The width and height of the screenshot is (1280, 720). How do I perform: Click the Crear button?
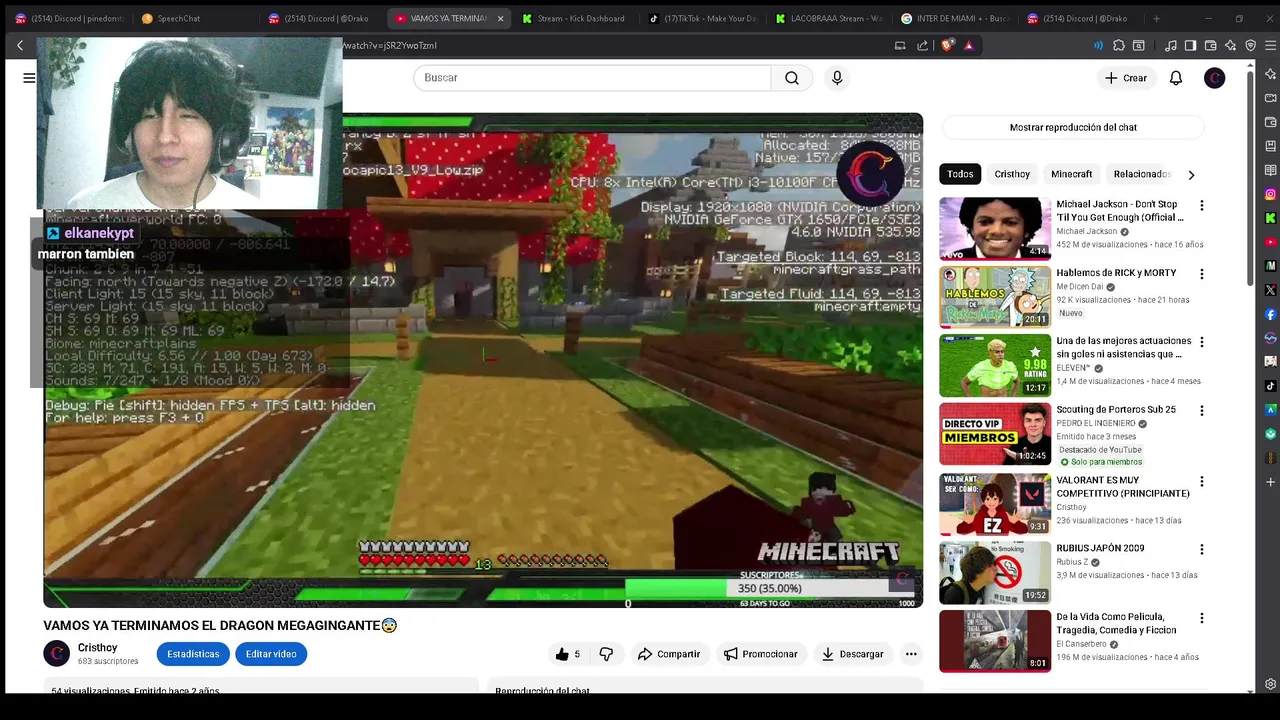coord(1126,78)
